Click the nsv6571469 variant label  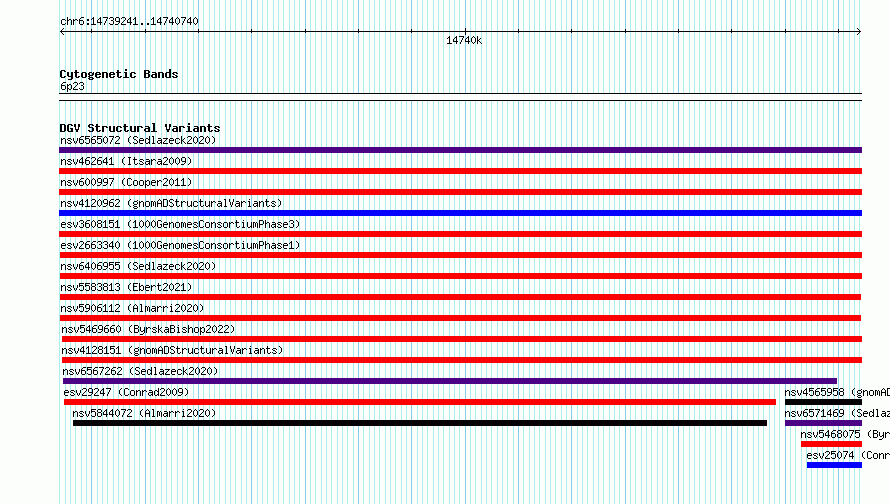click(x=837, y=413)
